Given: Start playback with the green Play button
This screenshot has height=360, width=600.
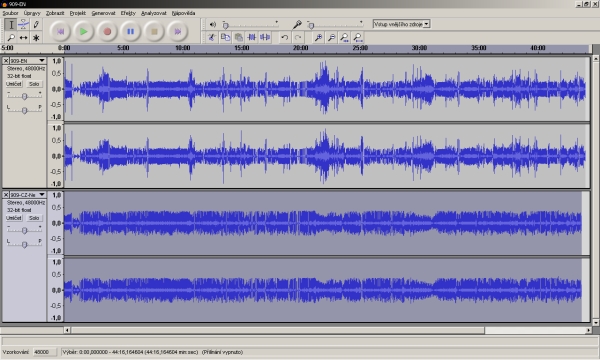Looking at the screenshot, I should 83,31.
